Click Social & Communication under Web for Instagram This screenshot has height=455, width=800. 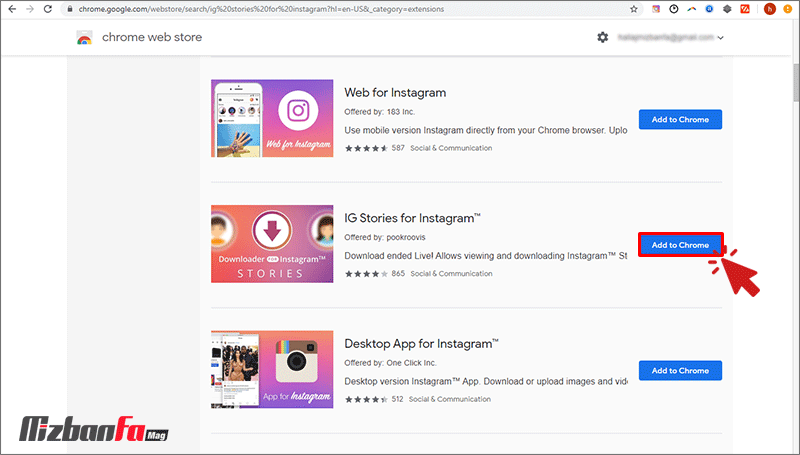click(x=451, y=148)
